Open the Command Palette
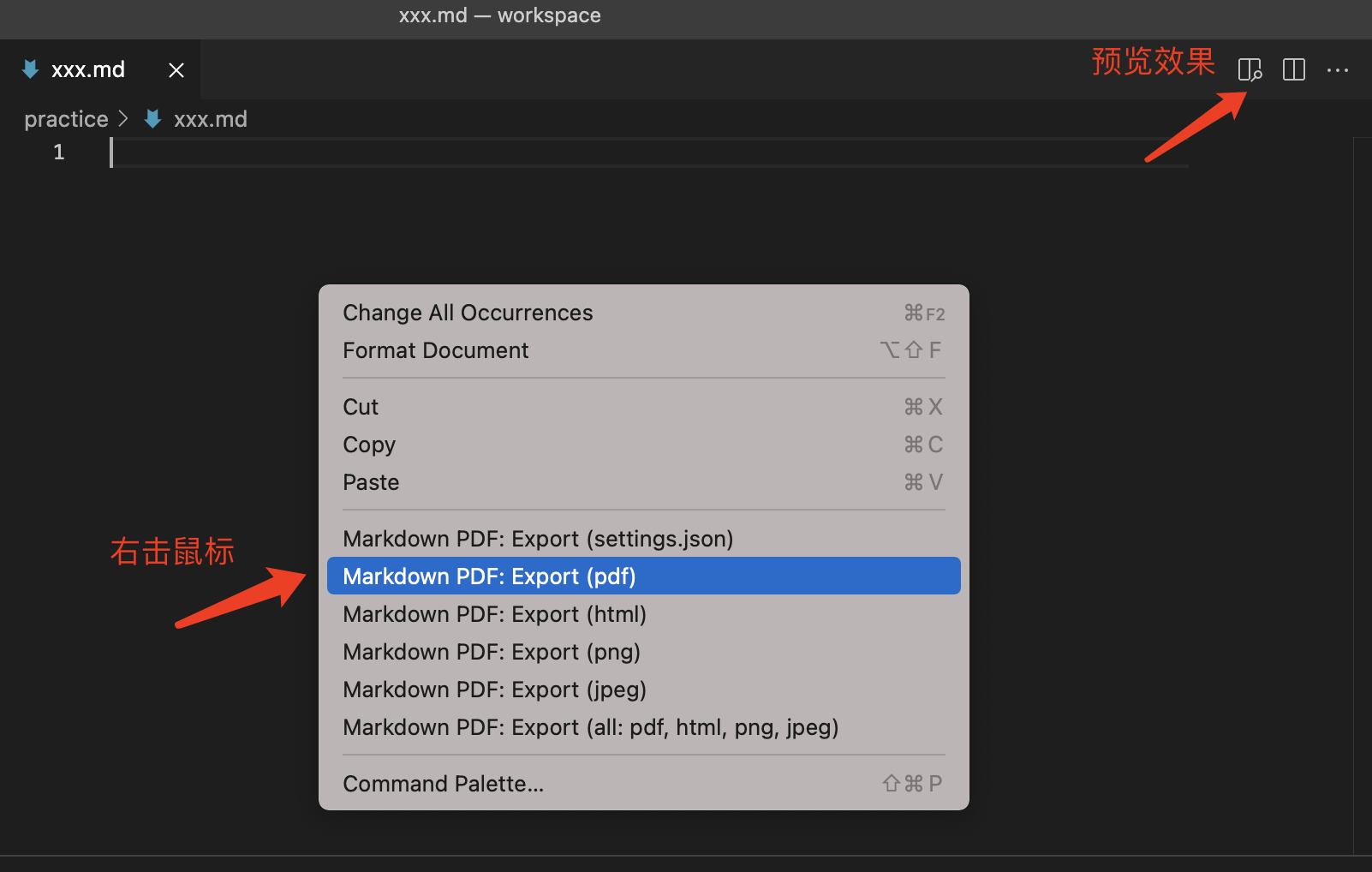The width and height of the screenshot is (1372, 872). click(444, 783)
